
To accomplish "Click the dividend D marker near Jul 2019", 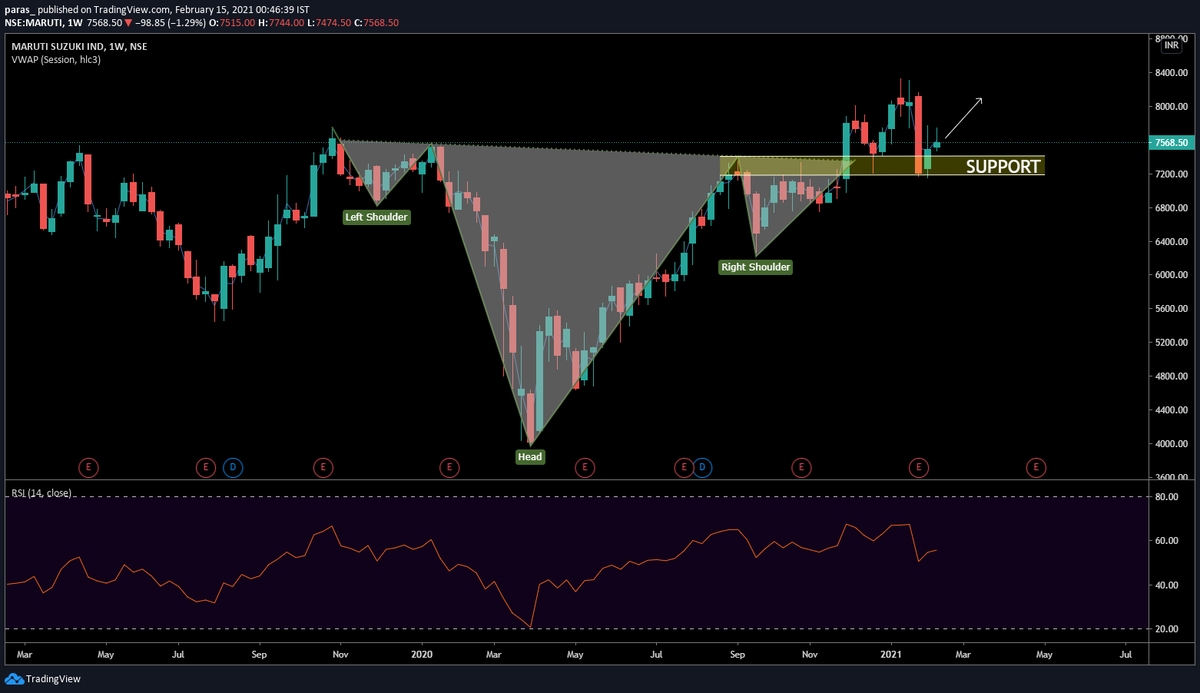I will point(231,466).
